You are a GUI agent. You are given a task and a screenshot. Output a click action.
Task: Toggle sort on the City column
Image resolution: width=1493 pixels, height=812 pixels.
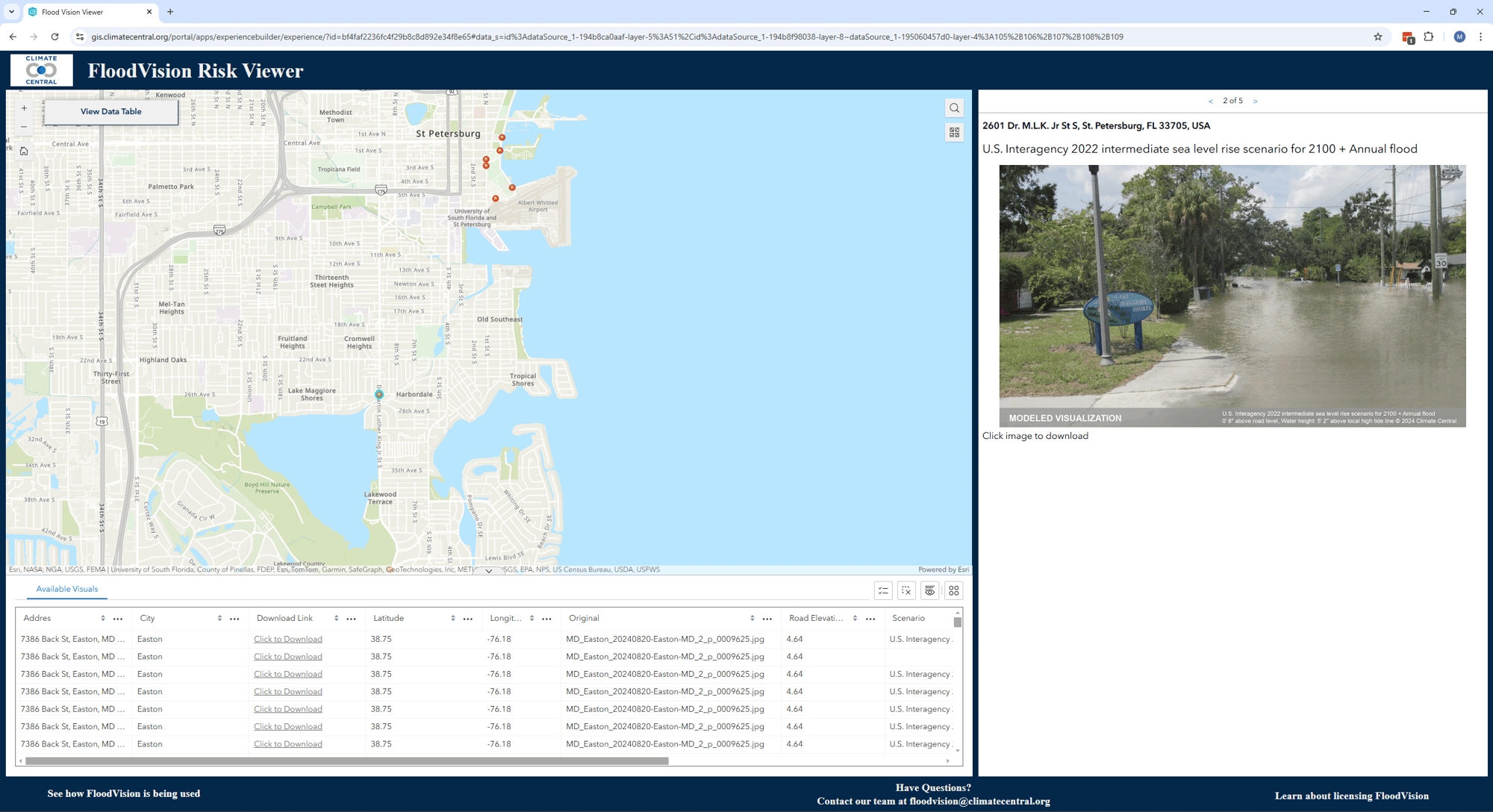[219, 618]
